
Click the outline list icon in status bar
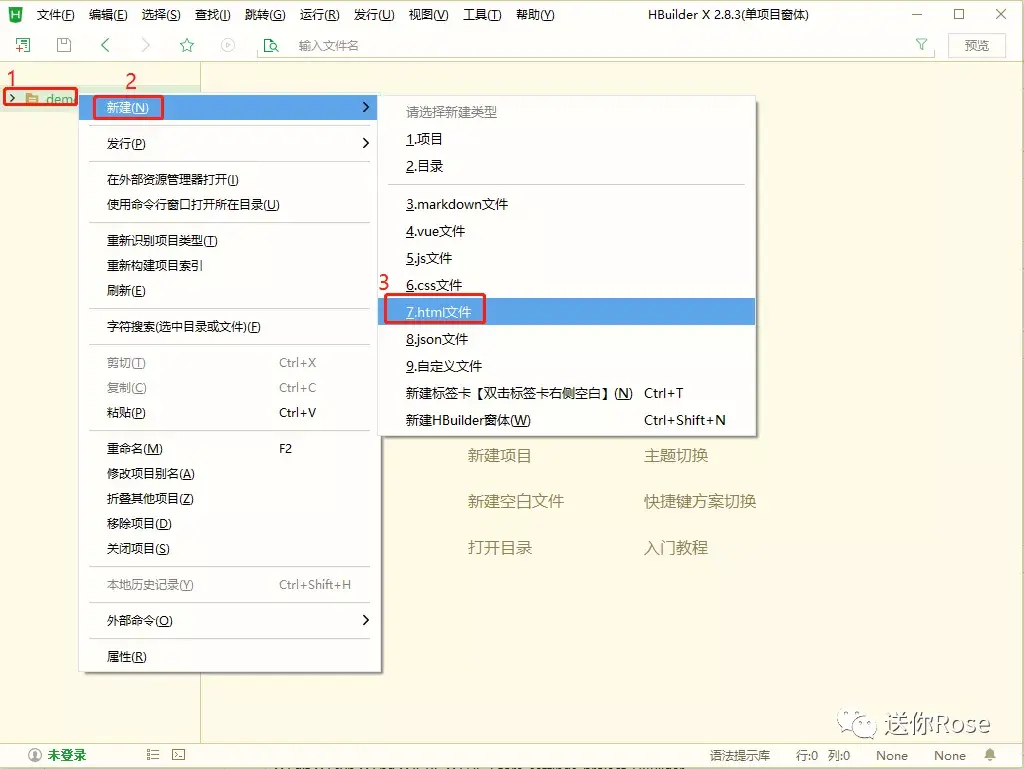152,754
